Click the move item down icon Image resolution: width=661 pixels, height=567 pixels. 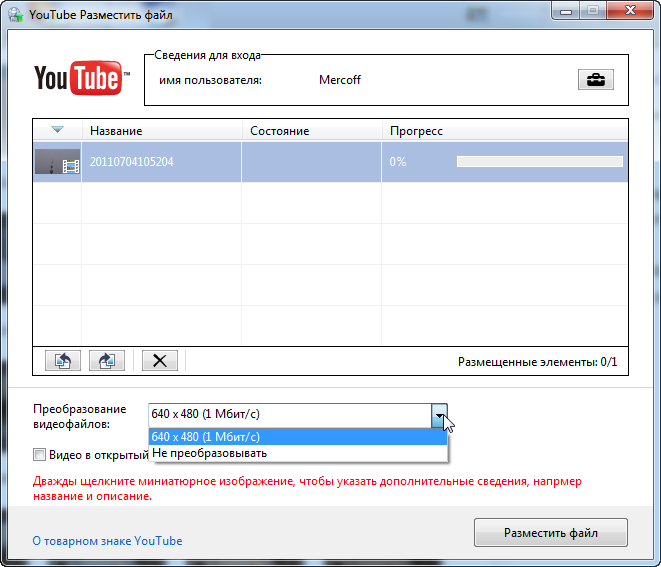(x=107, y=361)
